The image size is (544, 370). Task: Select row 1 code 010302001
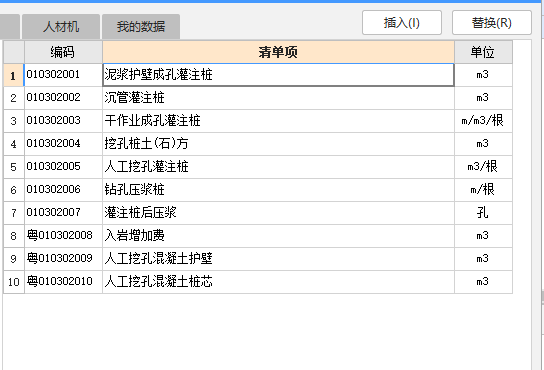(x=63, y=75)
